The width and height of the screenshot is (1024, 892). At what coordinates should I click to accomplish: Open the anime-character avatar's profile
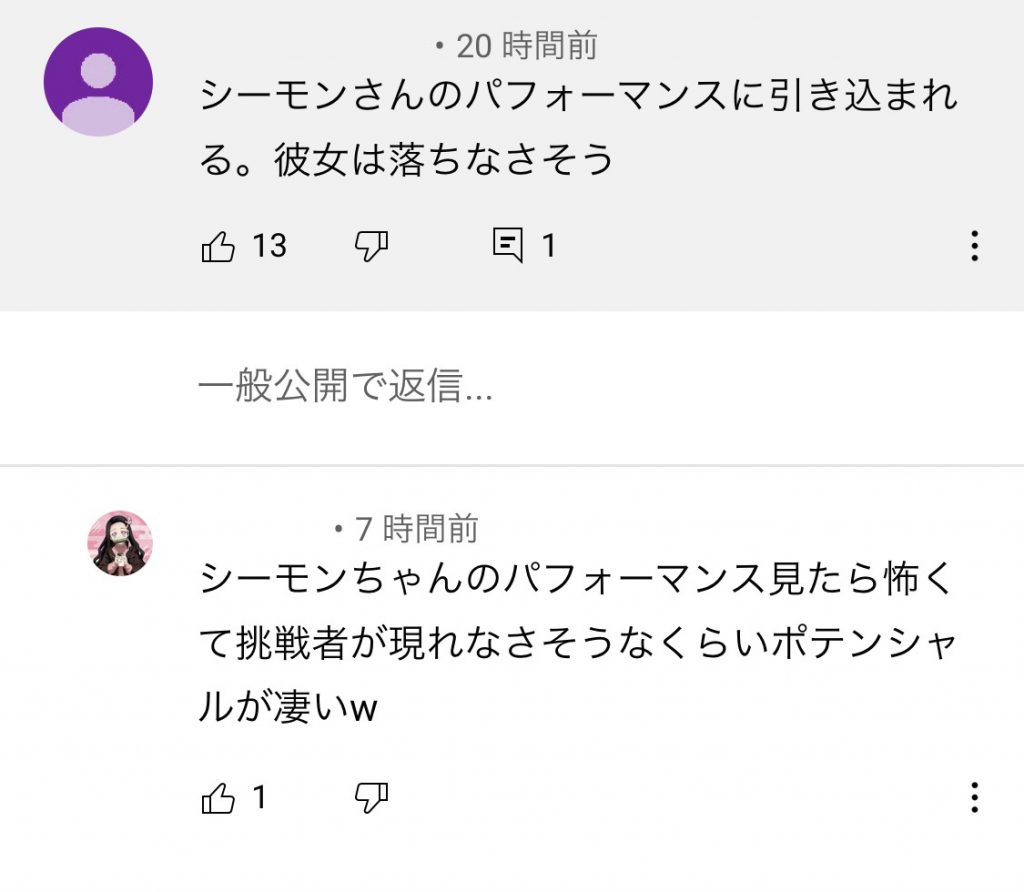(x=122, y=543)
